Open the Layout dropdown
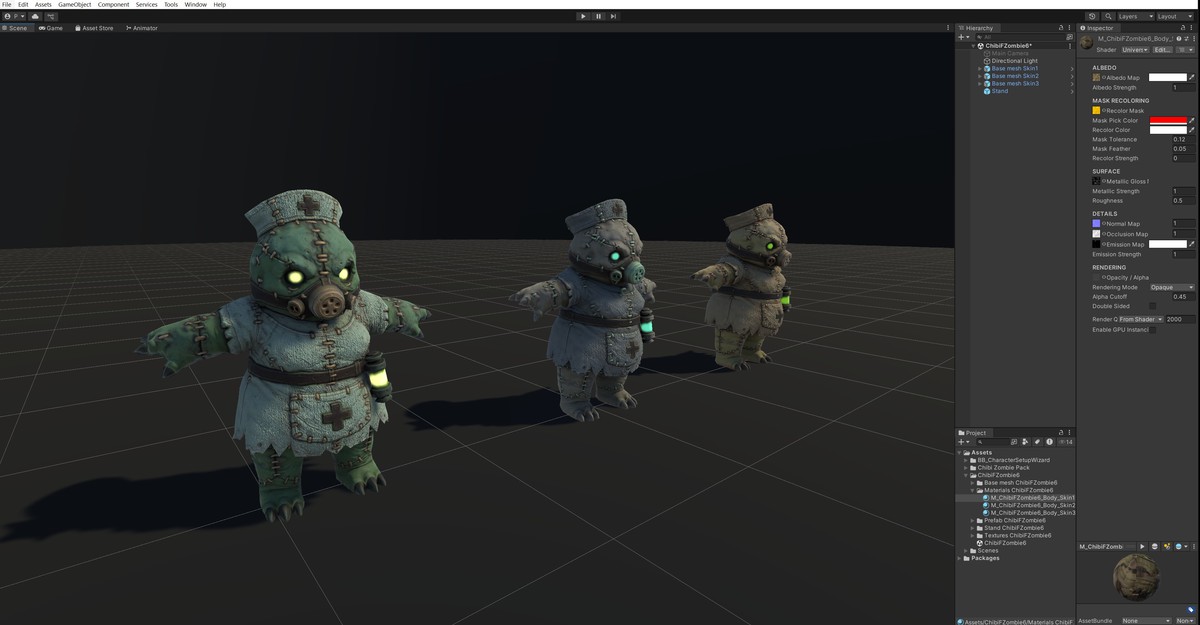 pyautogui.click(x=1174, y=16)
